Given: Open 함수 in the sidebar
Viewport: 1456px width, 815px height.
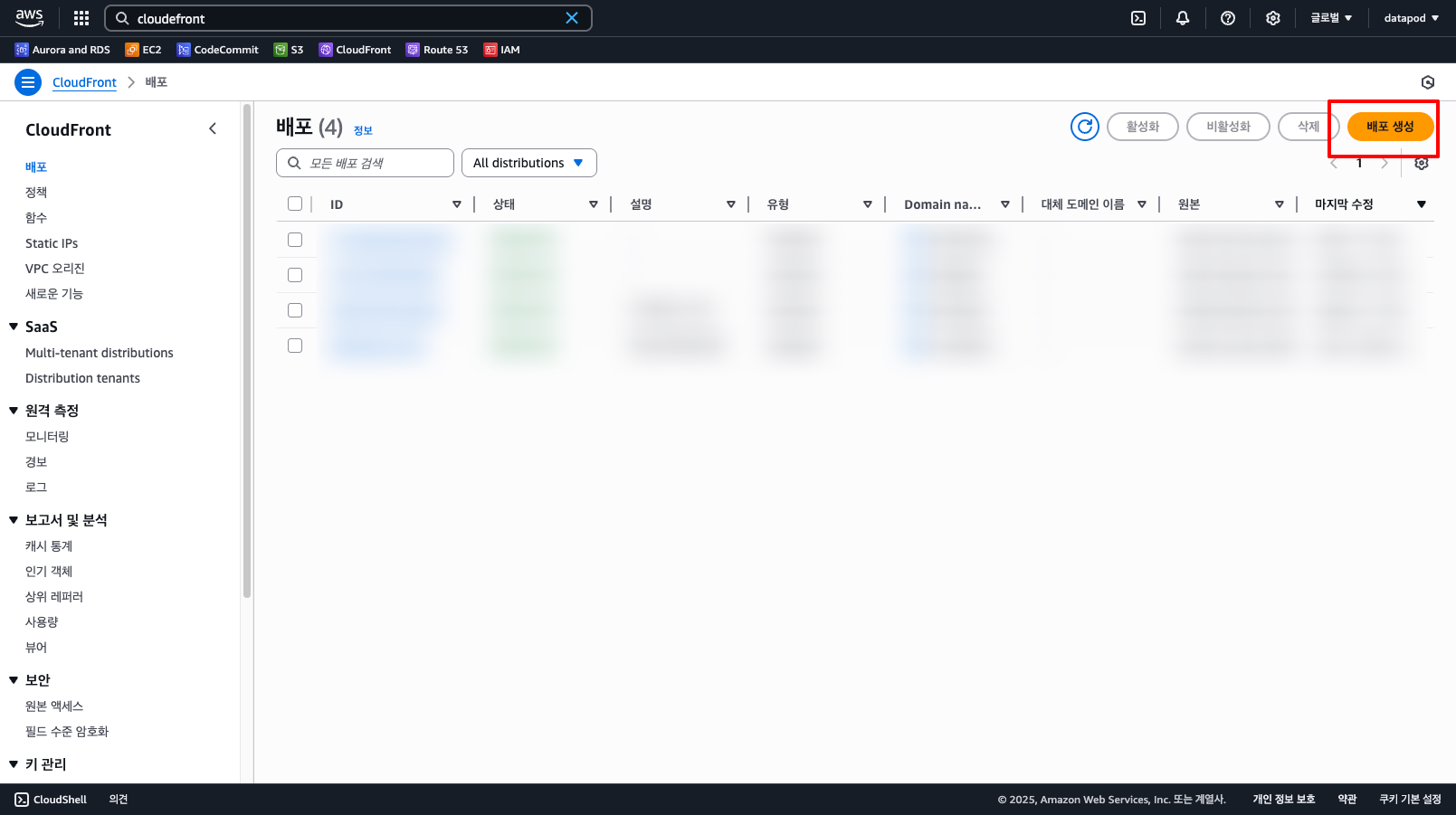Looking at the screenshot, I should click(x=36, y=218).
